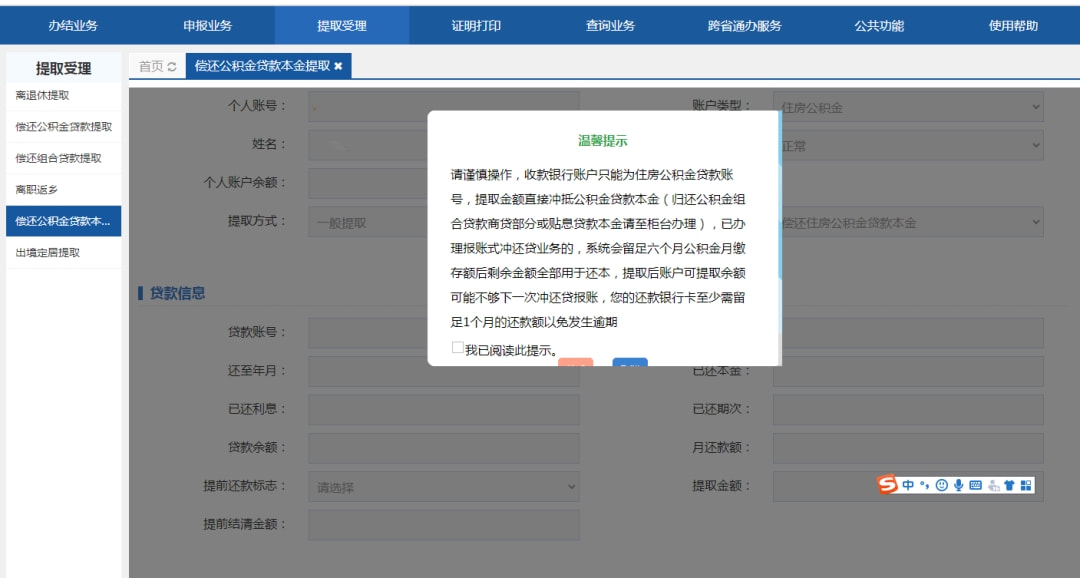Open the on-screen soft keyboard icon
Viewport: 1080px width, 578px height.
[x=975, y=485]
